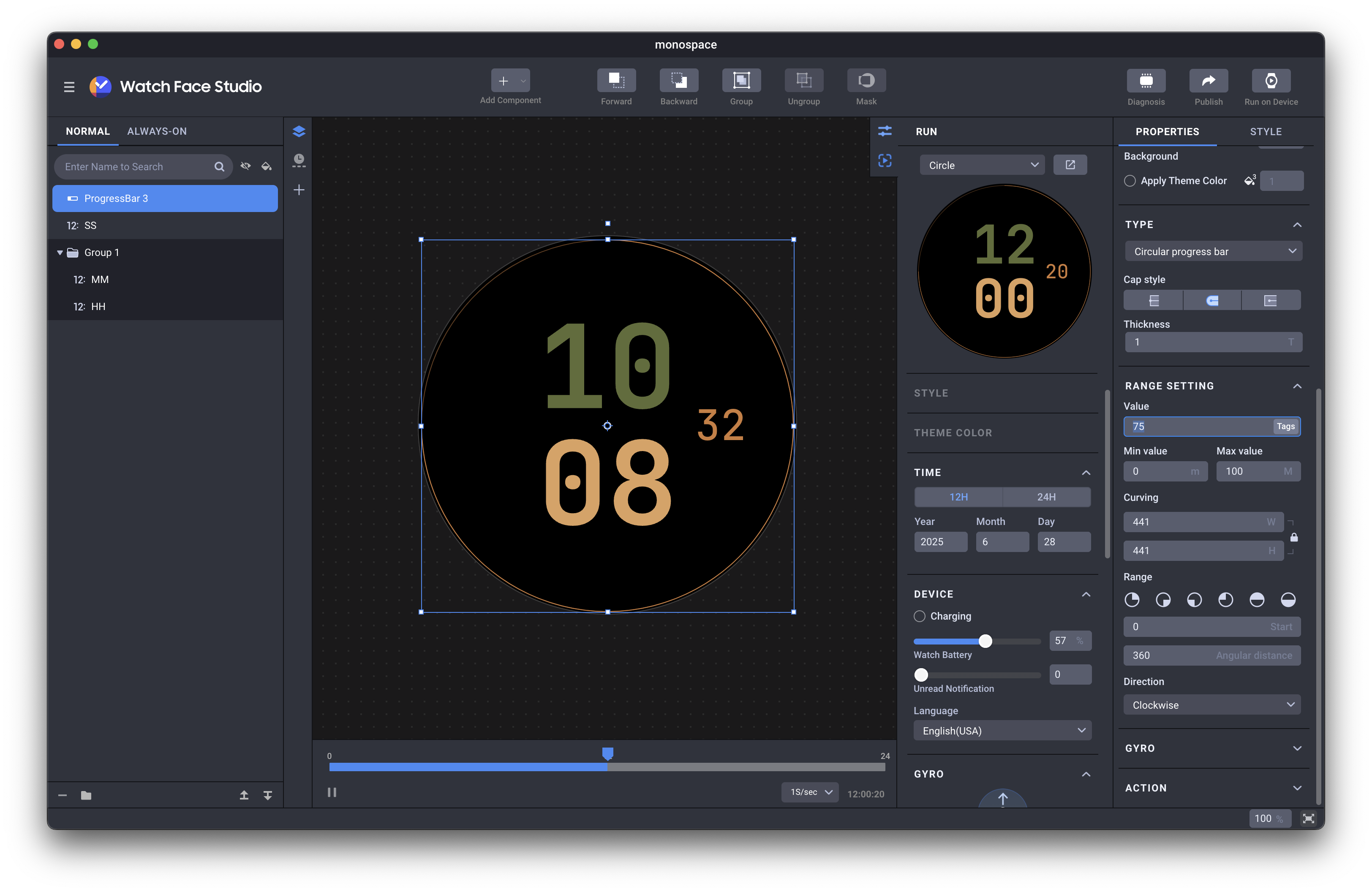Collapse the Group 1 tree item
The image size is (1372, 892).
click(x=60, y=253)
